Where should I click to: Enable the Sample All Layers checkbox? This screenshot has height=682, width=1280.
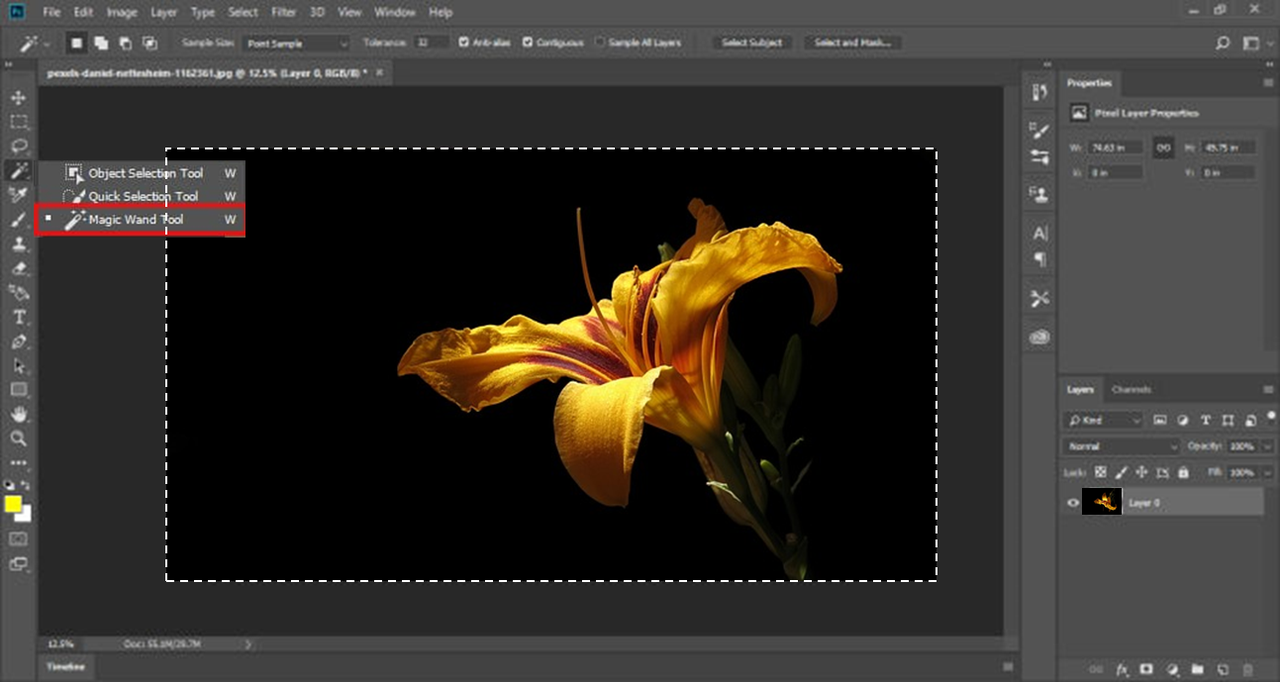tap(600, 43)
